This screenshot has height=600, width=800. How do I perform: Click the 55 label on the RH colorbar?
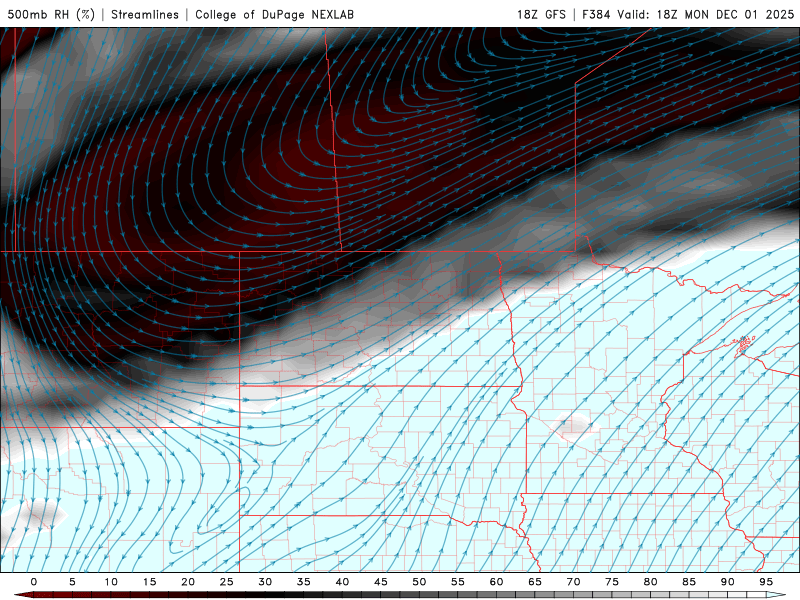pyautogui.click(x=458, y=582)
